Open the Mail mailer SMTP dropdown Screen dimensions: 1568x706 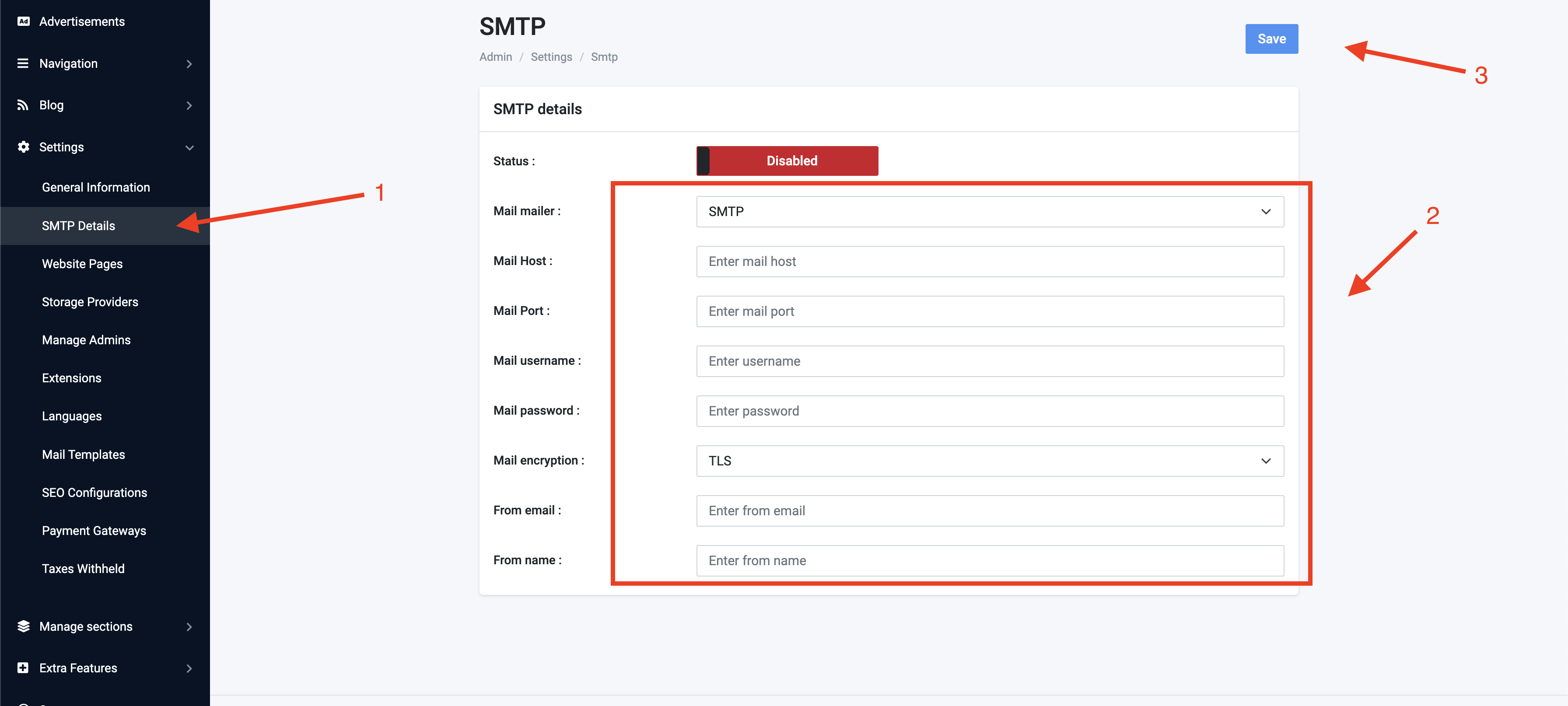tap(990, 212)
